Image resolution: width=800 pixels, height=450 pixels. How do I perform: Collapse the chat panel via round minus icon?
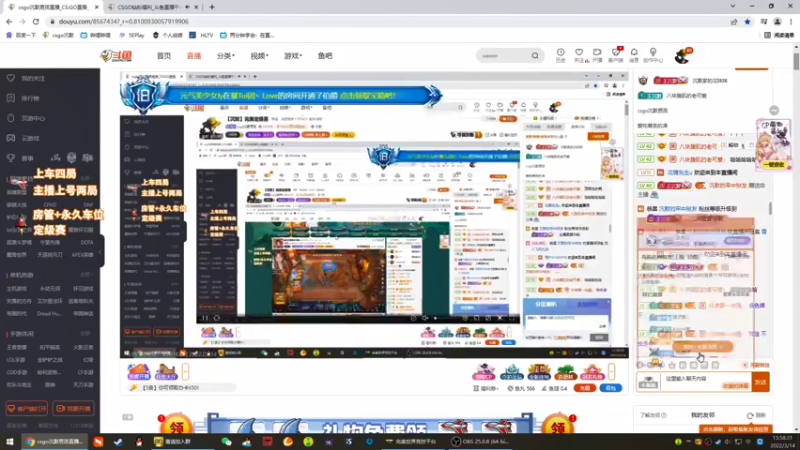coord(774,111)
